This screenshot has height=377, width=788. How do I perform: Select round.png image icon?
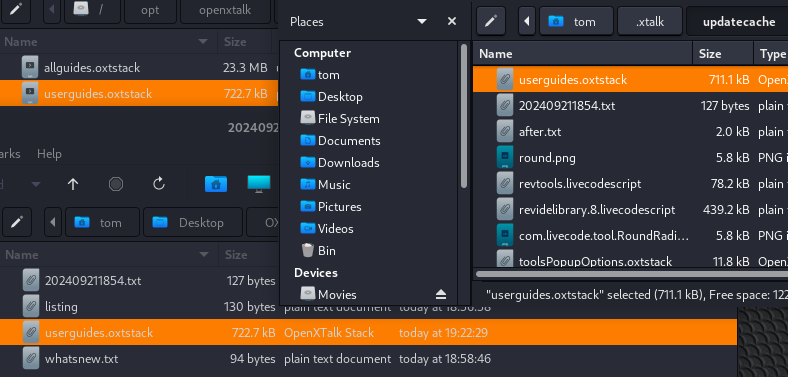coord(505,158)
